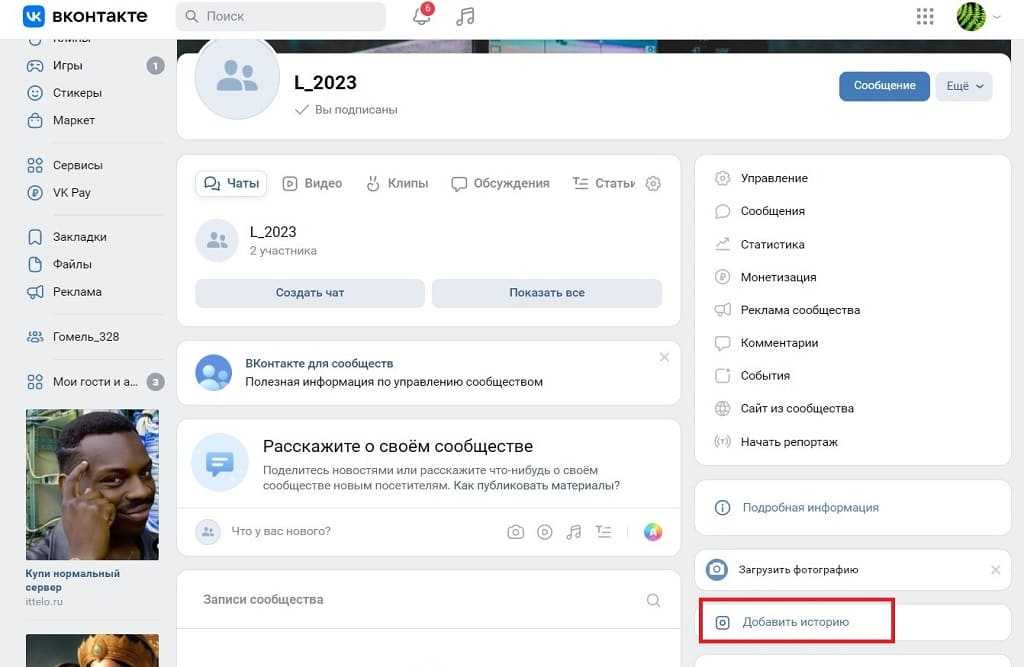The width and height of the screenshot is (1024, 667).
Task: Attach audio with the music note post icon
Action: point(574,532)
